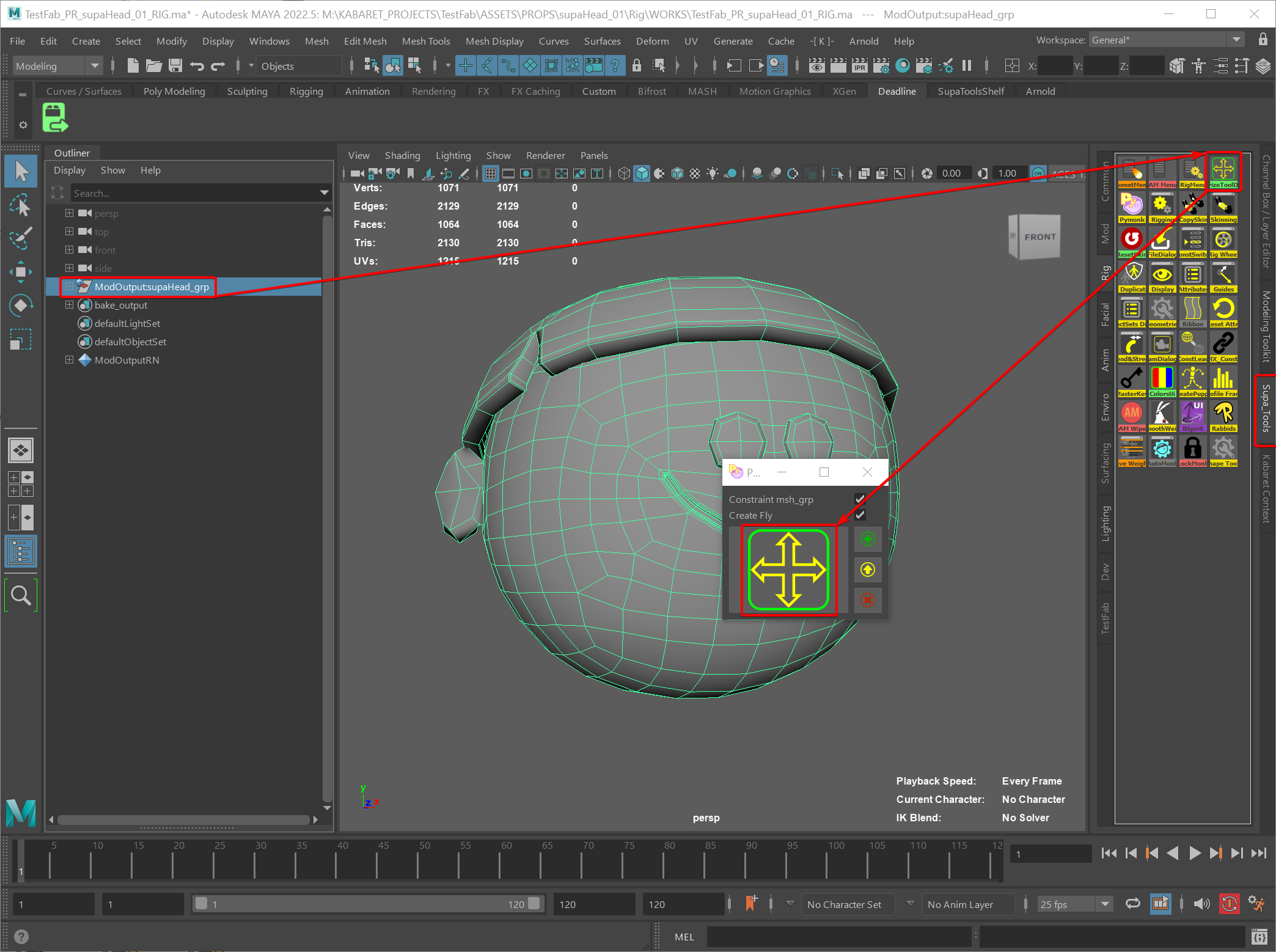
Task: Click the red delete button in popup
Action: pyautogui.click(x=867, y=600)
